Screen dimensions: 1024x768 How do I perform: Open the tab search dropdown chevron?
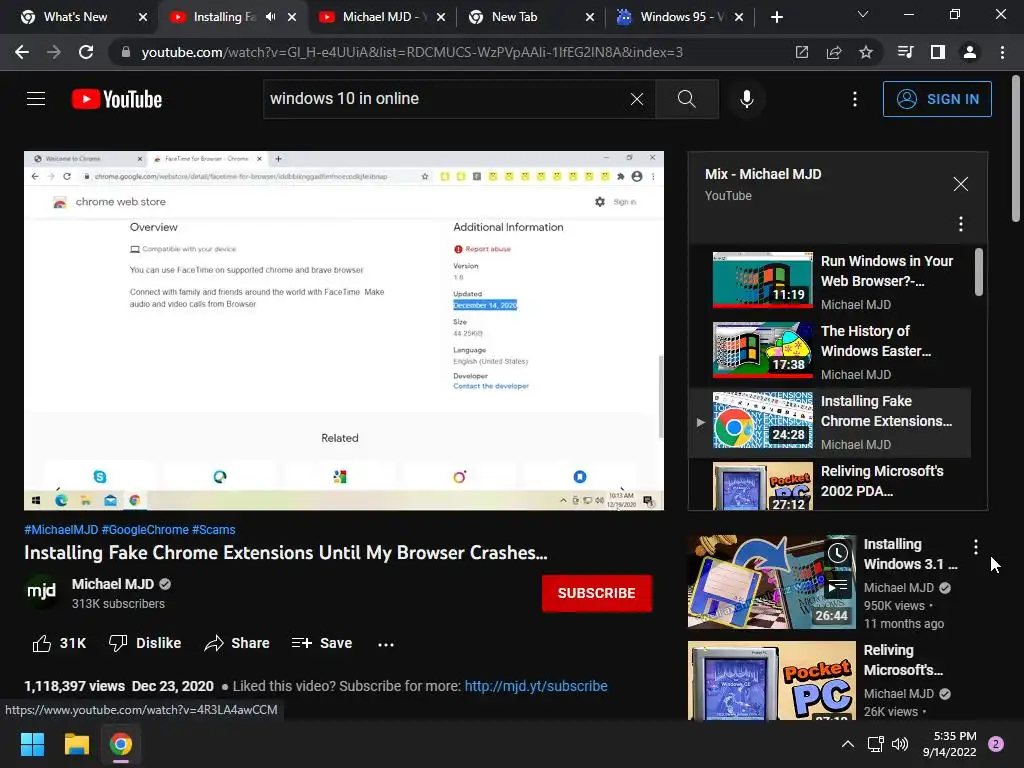click(863, 14)
